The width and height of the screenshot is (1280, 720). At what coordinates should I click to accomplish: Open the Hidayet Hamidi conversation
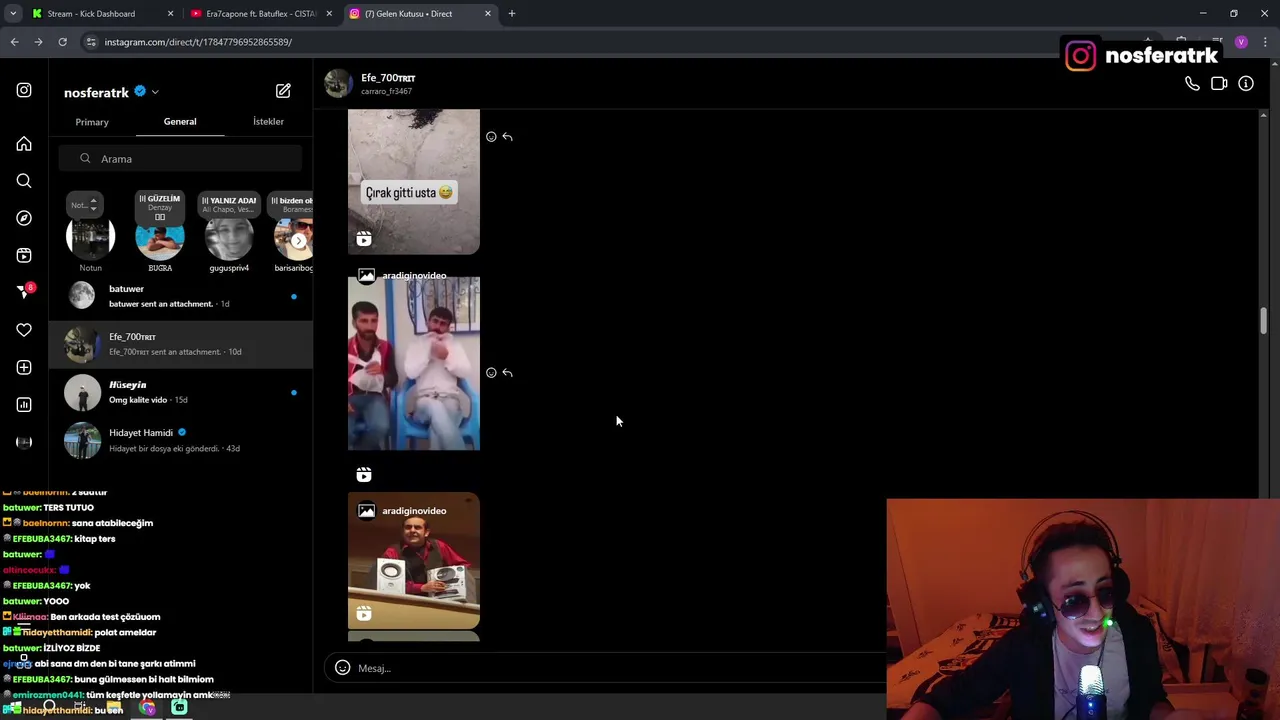click(181, 440)
